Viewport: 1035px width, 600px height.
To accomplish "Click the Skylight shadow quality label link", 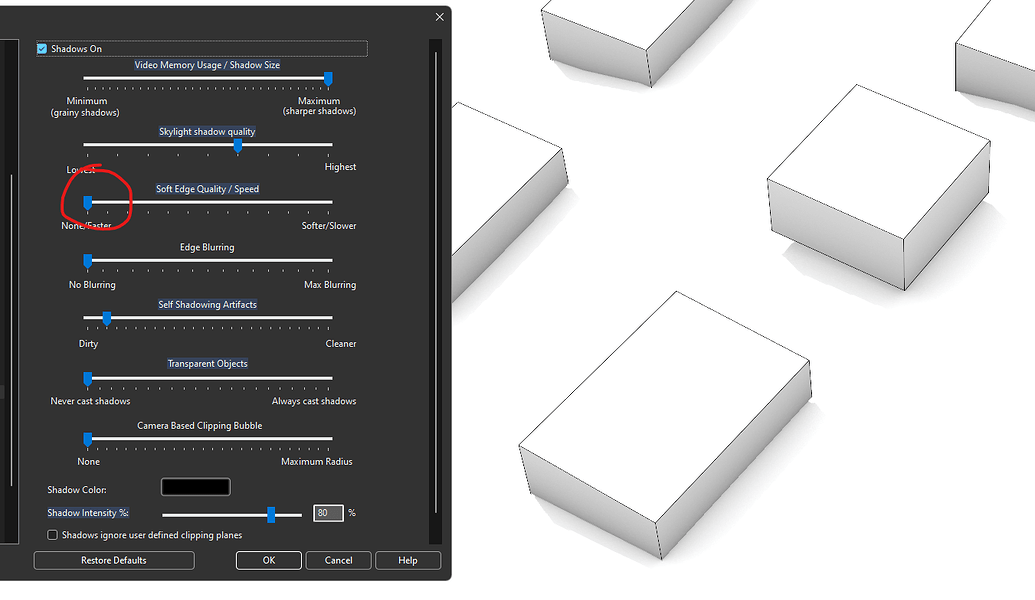I will tap(207, 131).
